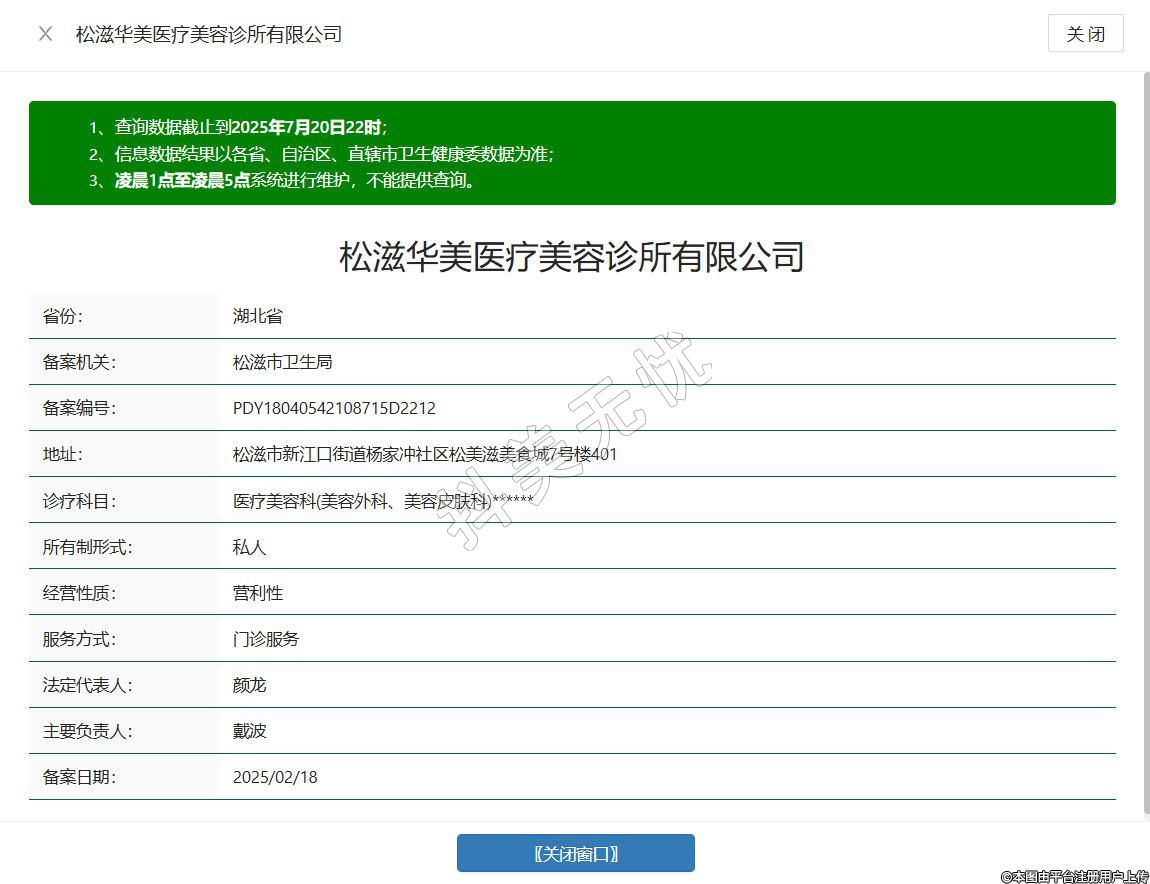1150x884 pixels.
Task: Click the 备案机关 value 松滋市卫生局
Action: point(282,362)
